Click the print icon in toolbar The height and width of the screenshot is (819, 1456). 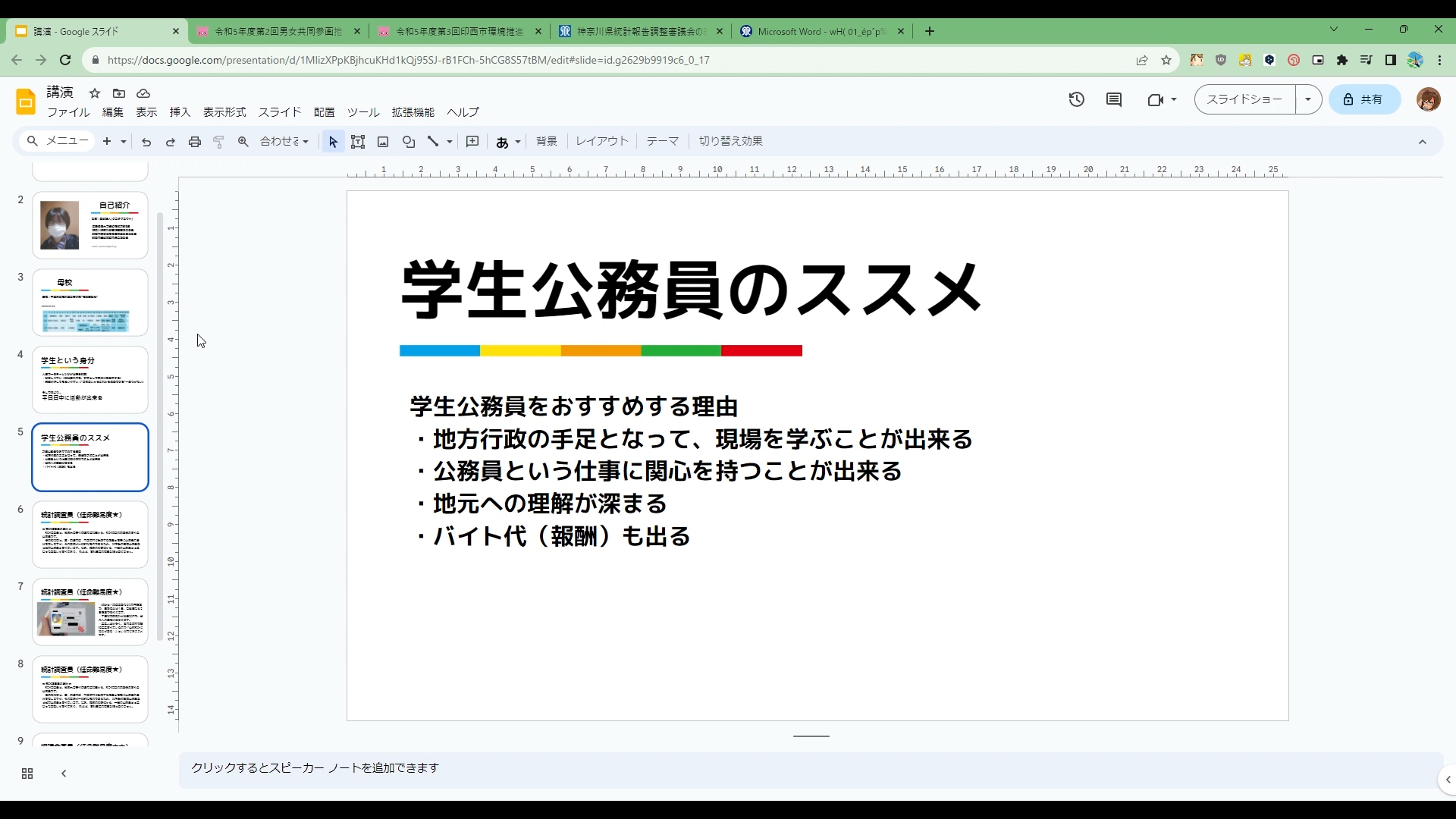pyautogui.click(x=195, y=142)
